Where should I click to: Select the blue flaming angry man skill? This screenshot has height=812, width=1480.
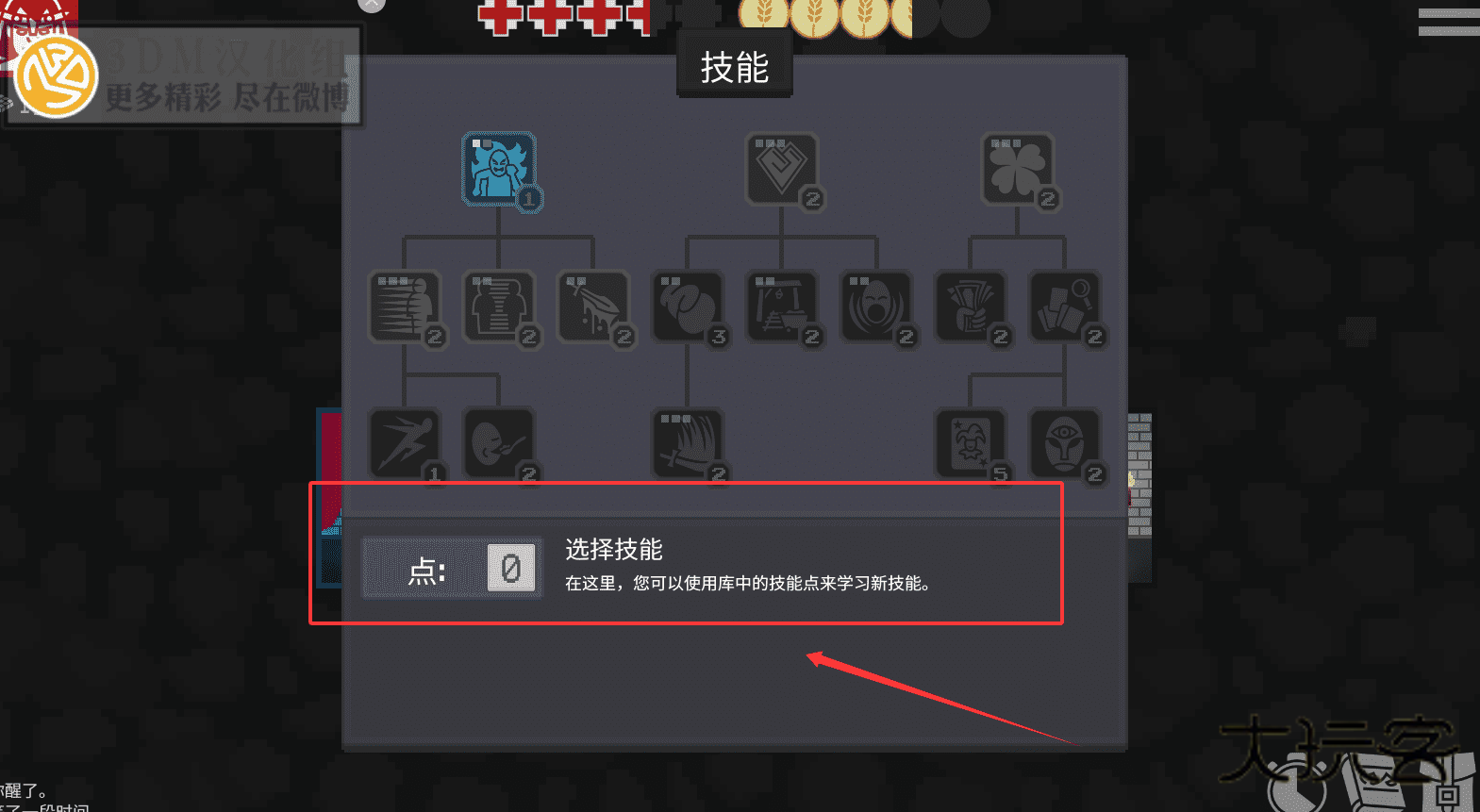pos(499,169)
